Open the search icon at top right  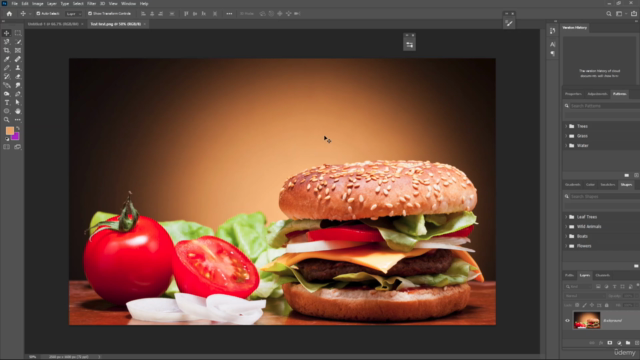tap(609, 13)
